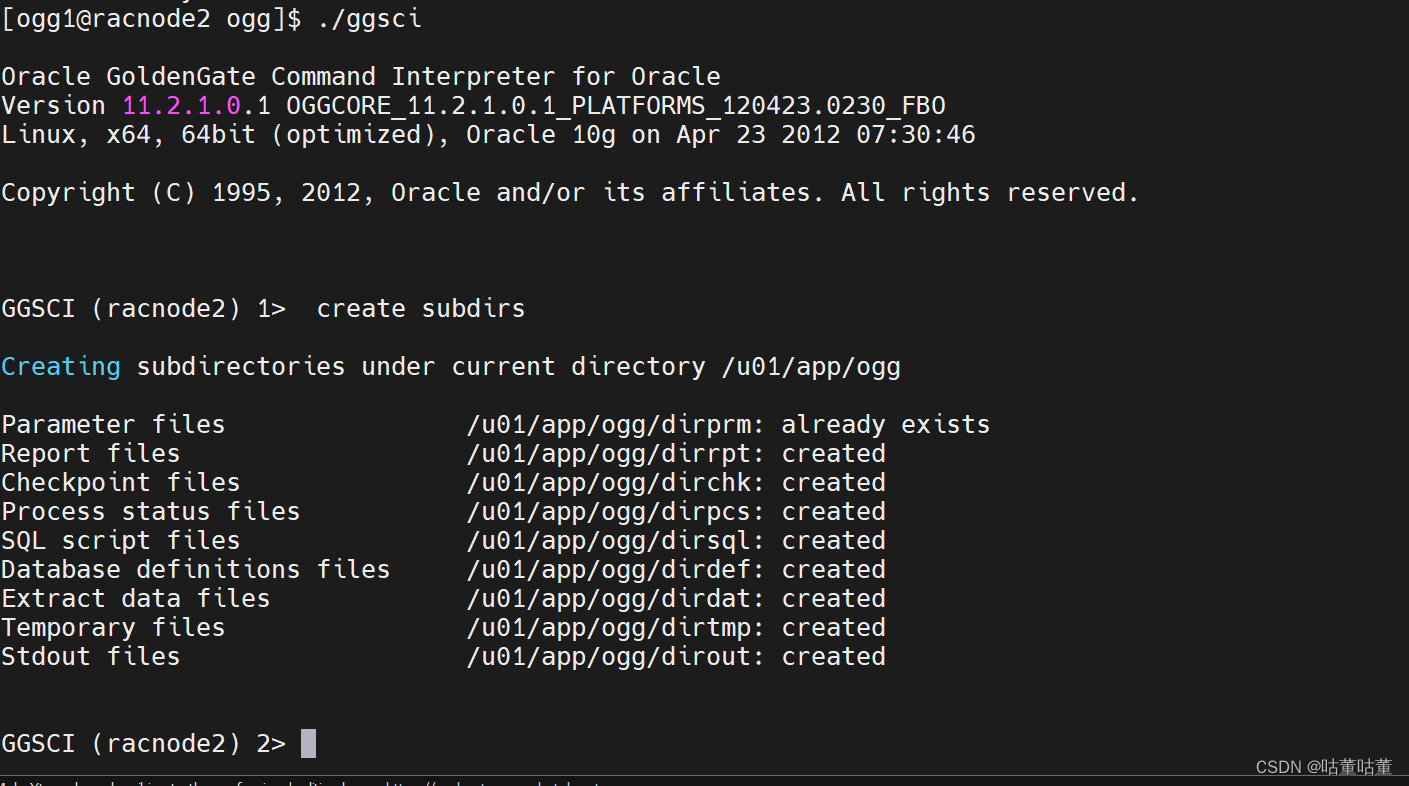Click the blinking cursor at GGSCI prompt
This screenshot has width=1409, height=786.
pyautogui.click(x=307, y=743)
